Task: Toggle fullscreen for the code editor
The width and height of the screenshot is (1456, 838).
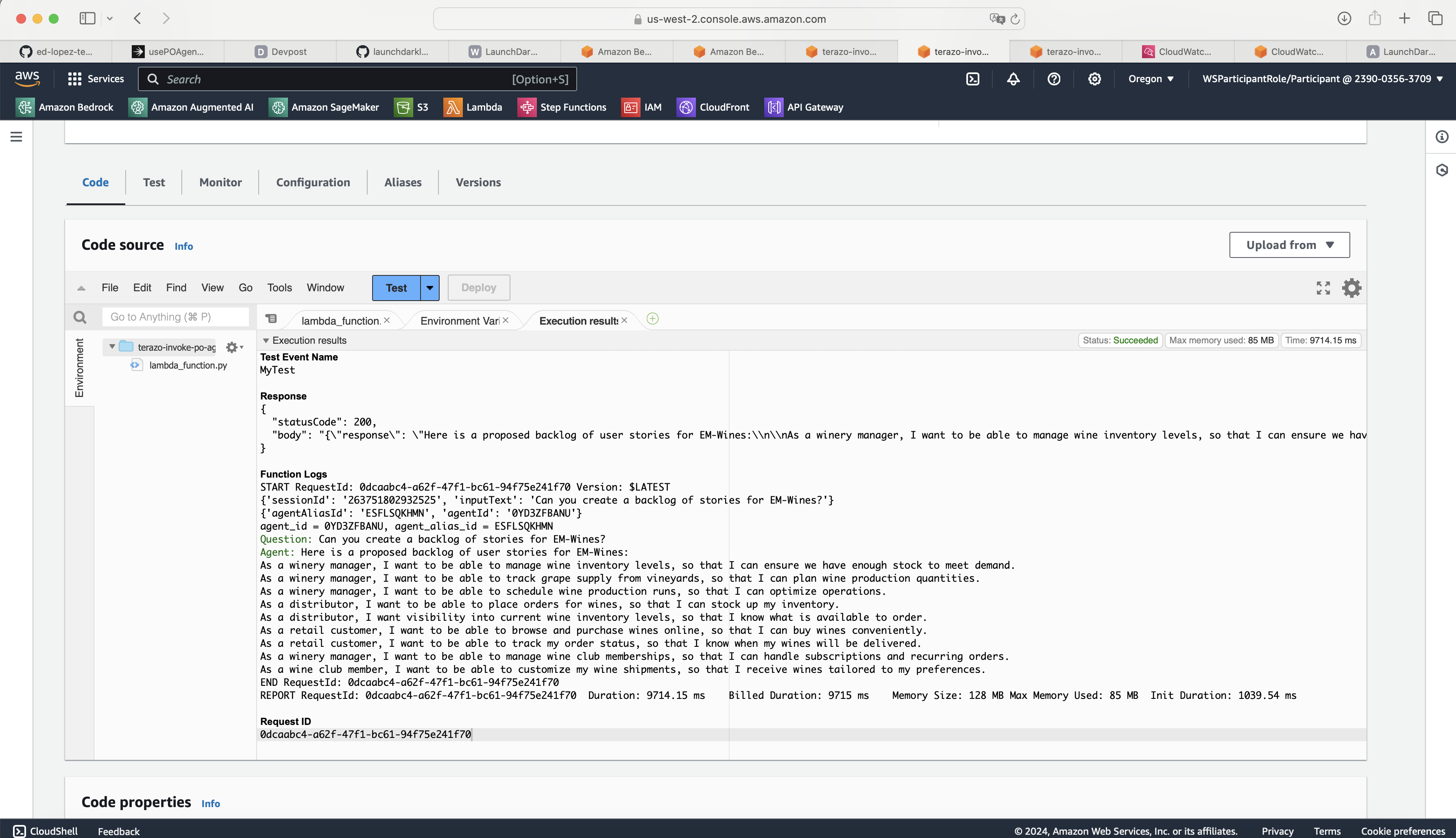Action: [1323, 288]
